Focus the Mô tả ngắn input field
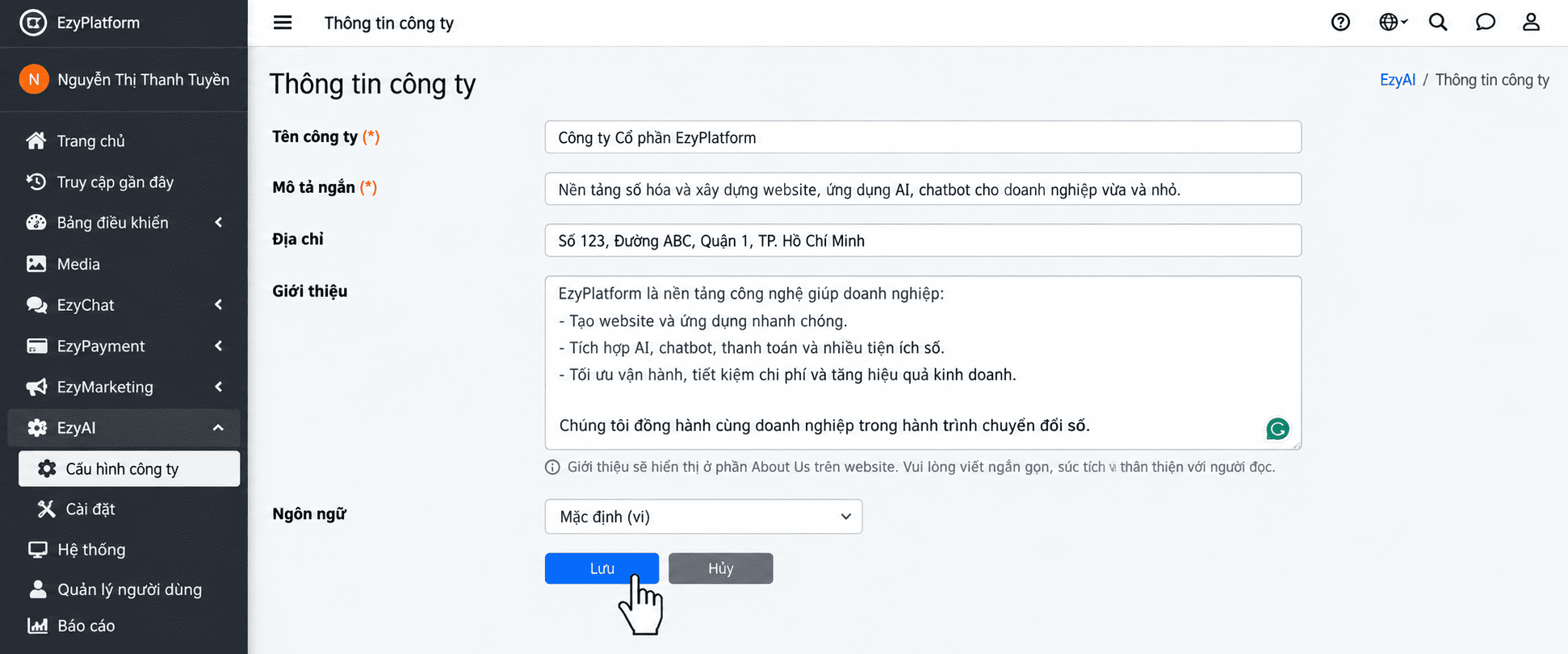 coord(923,189)
